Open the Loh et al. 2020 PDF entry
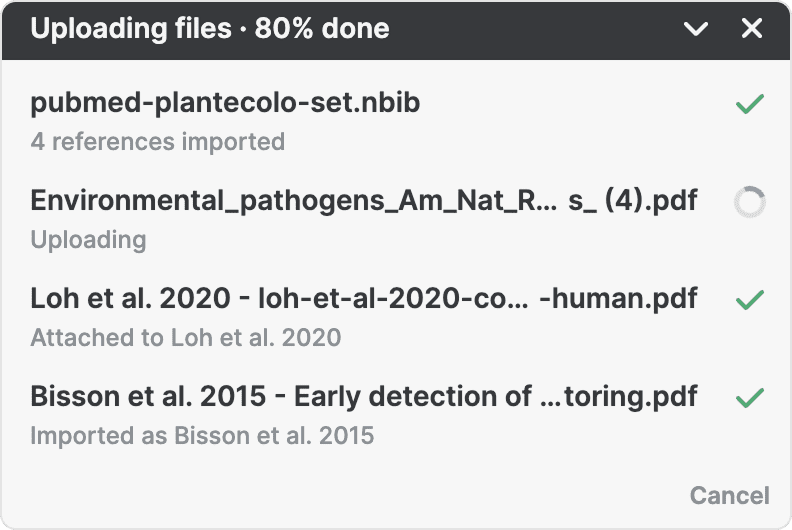 [x=364, y=299]
